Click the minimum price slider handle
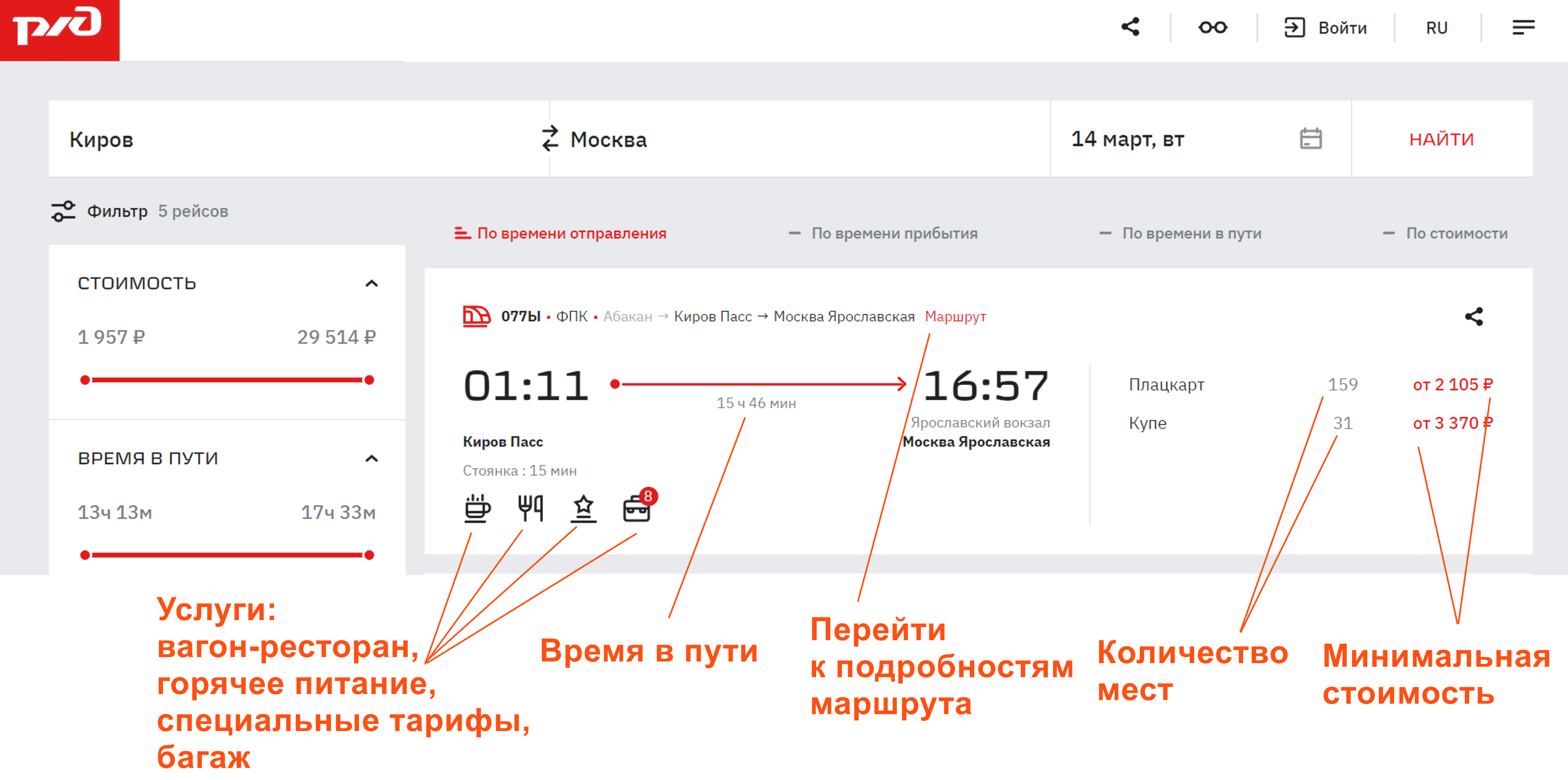The image size is (1568, 780). [85, 380]
